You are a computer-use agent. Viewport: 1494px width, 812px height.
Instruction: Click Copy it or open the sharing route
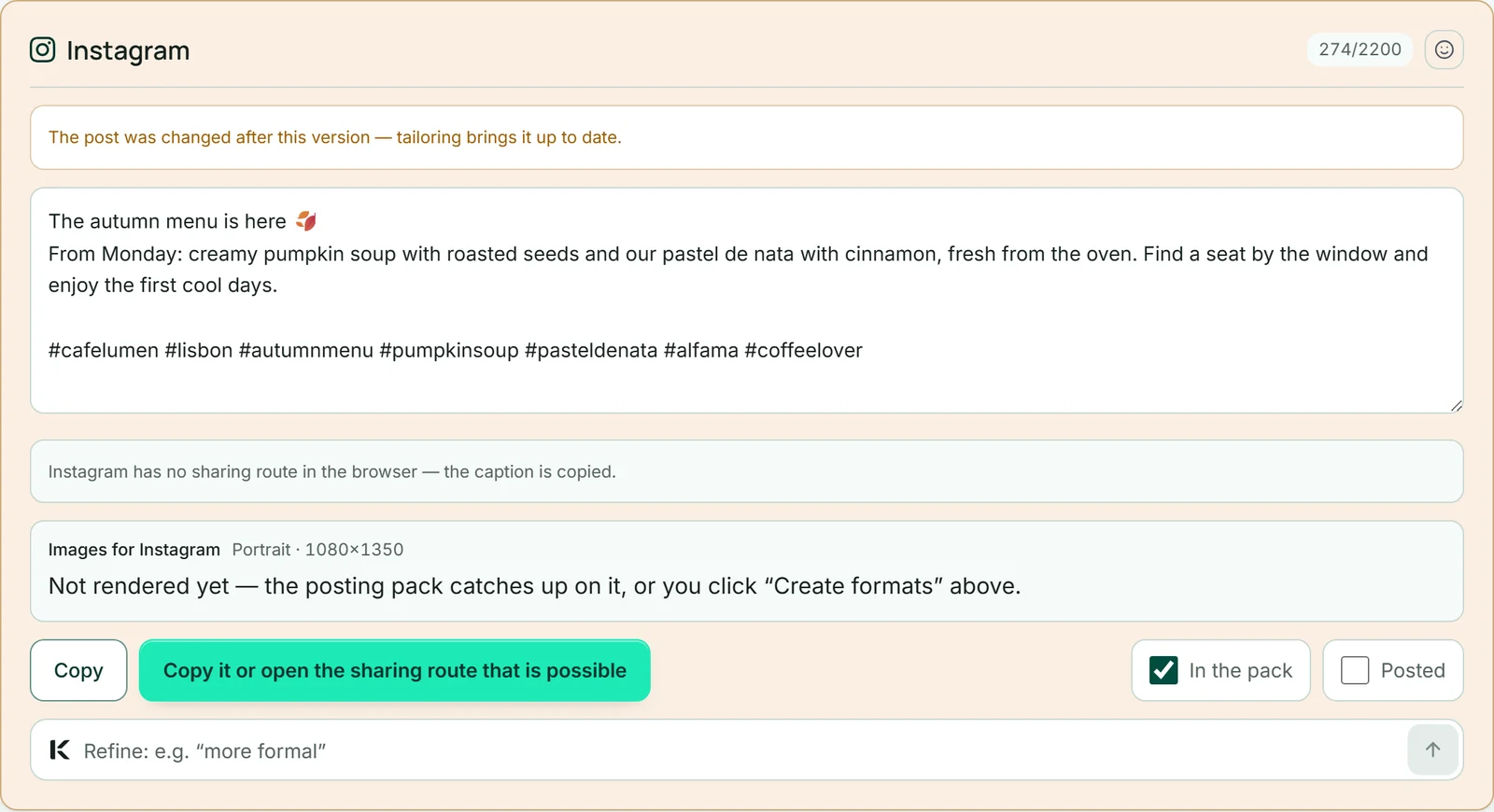pos(395,670)
